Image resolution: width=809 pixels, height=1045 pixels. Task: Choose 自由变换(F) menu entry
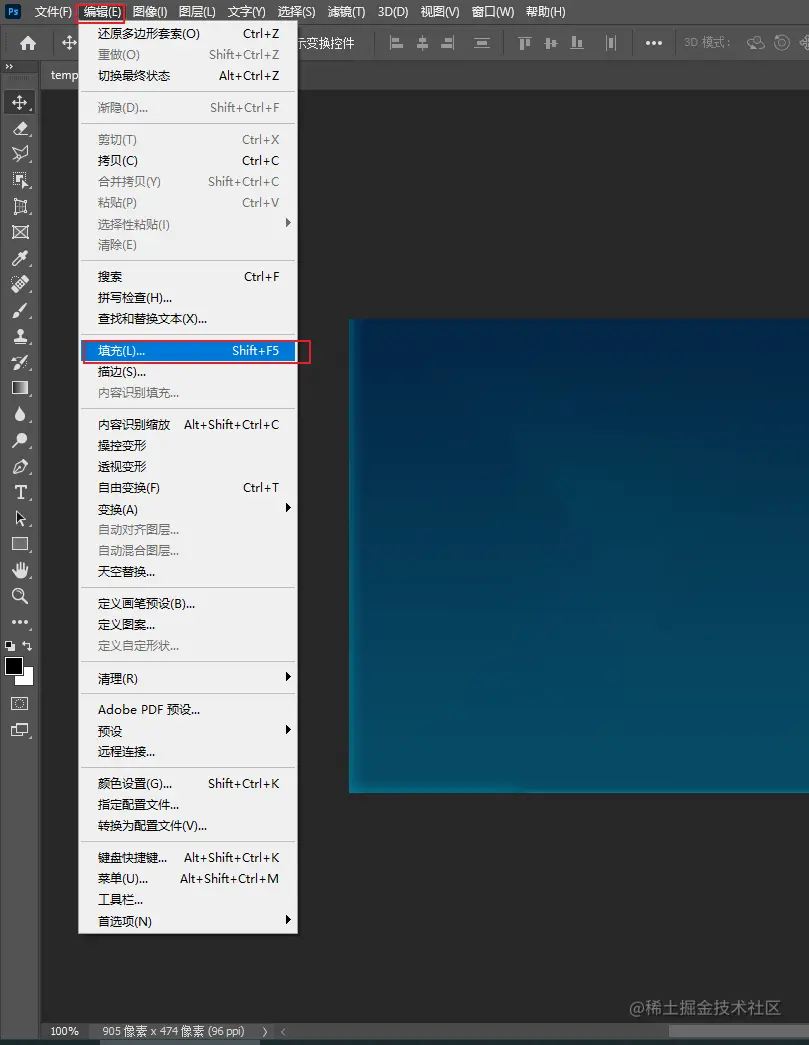coord(189,488)
